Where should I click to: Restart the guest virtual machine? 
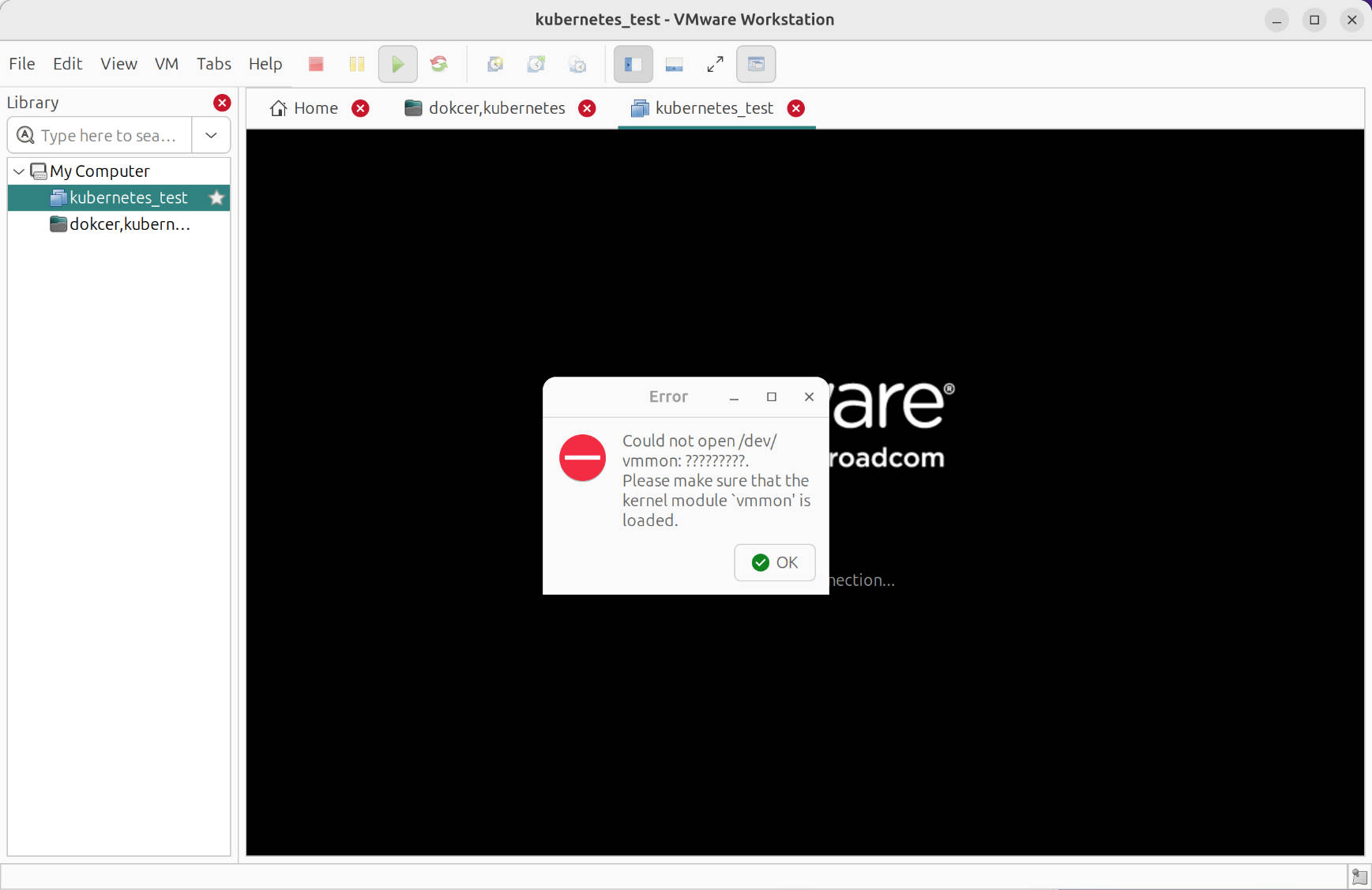click(x=439, y=64)
